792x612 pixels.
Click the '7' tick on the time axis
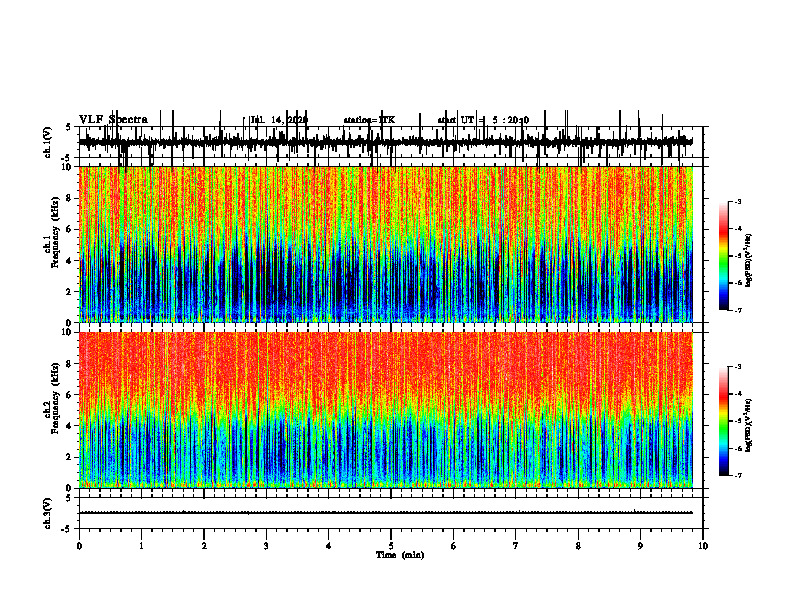(516, 546)
